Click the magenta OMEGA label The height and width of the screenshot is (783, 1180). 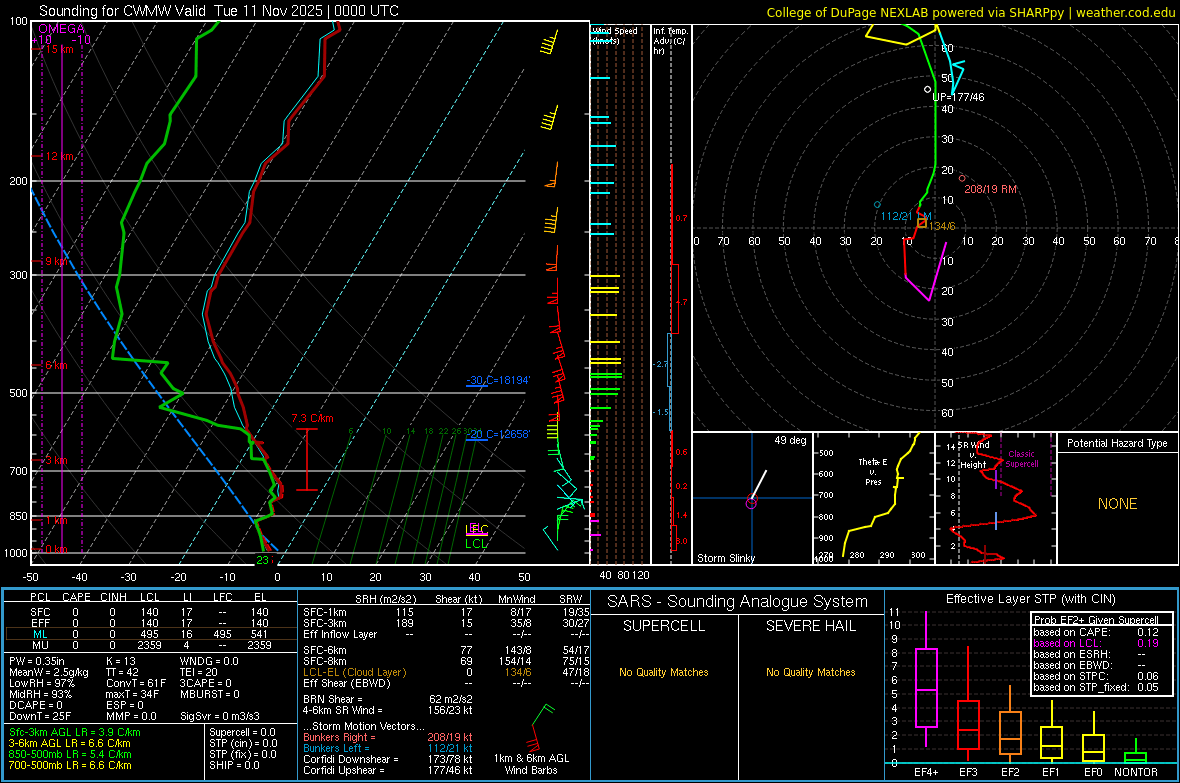[x=61, y=29]
